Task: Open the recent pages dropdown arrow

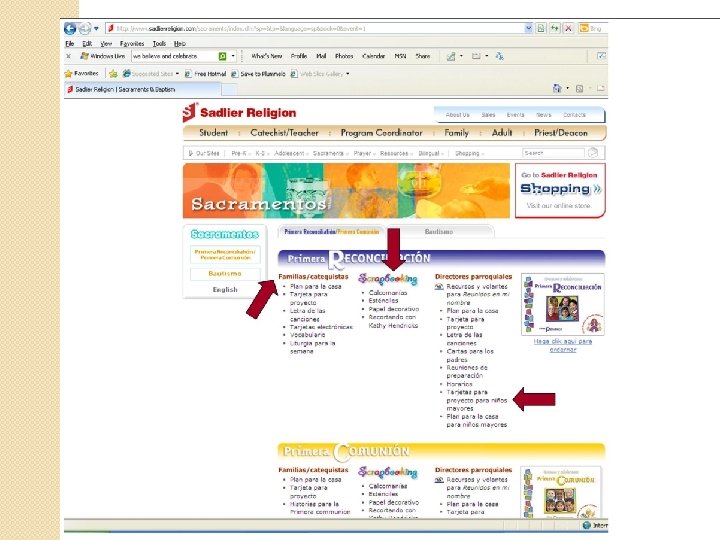Action: [96, 28]
